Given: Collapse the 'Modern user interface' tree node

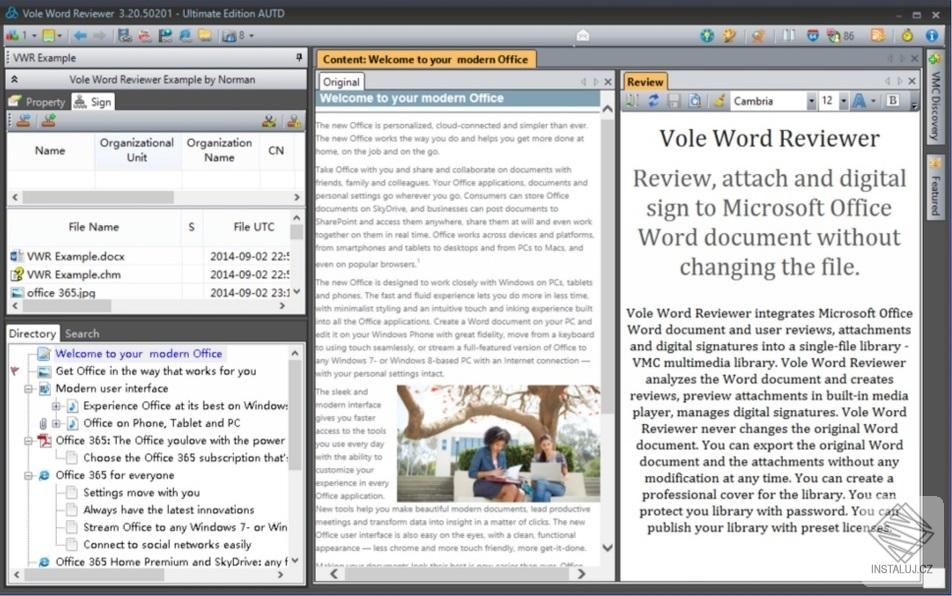Looking at the screenshot, I should coord(29,388).
